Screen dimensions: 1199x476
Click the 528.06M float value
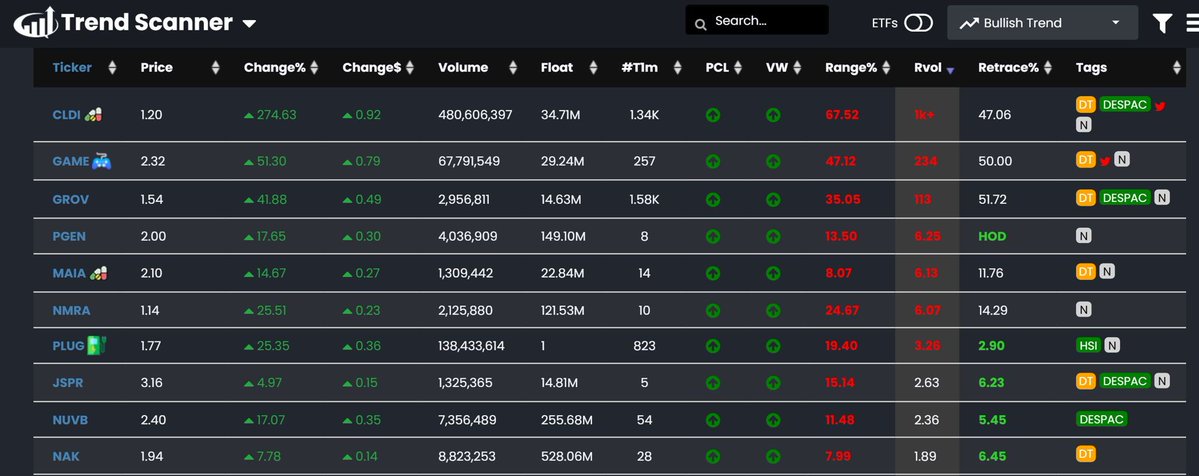point(567,456)
